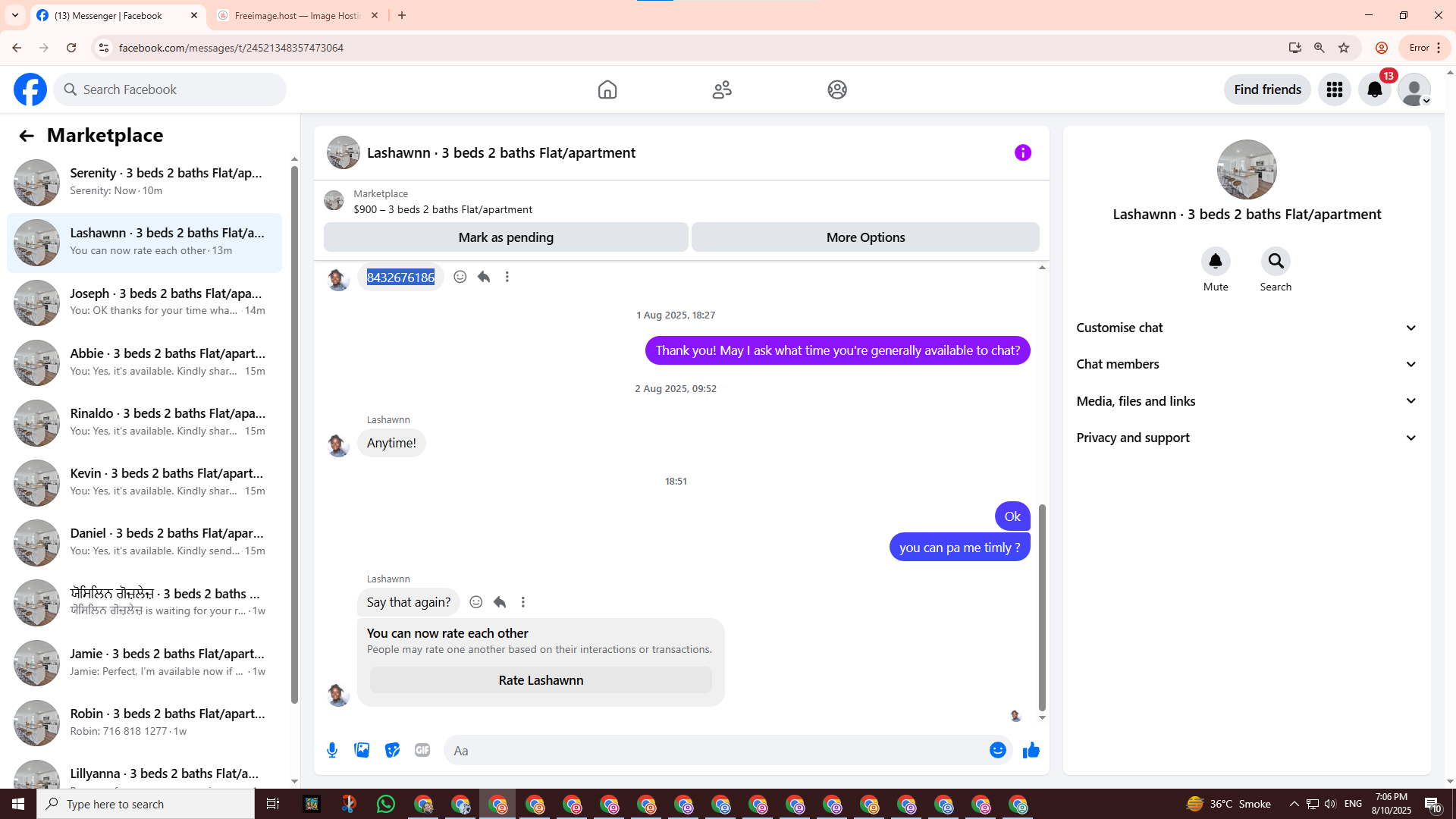The height and width of the screenshot is (819, 1456).
Task: Expand Media, files and links section
Action: tap(1247, 401)
